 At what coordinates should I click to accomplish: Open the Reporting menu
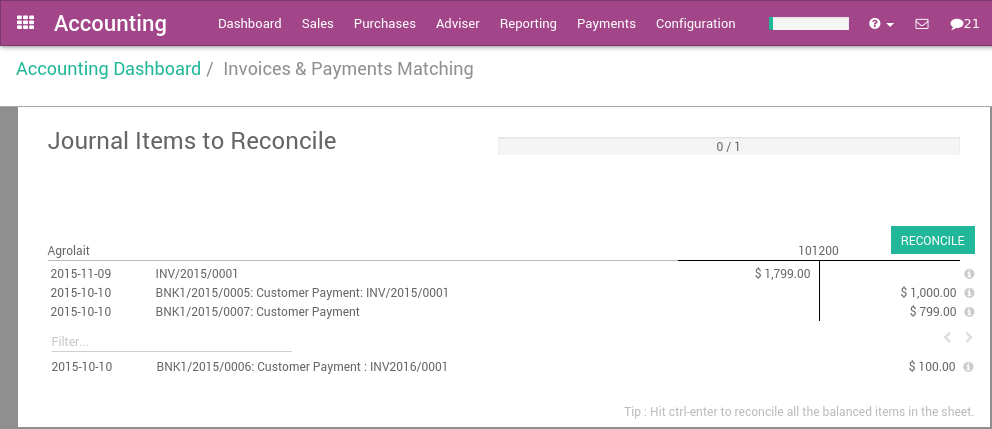(528, 24)
